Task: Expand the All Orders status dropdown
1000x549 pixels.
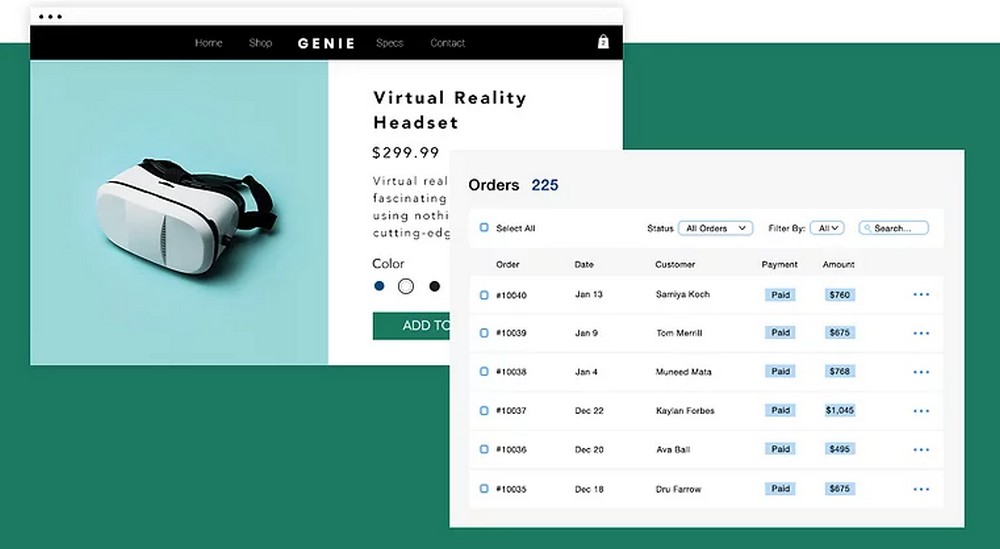Action: [x=716, y=228]
